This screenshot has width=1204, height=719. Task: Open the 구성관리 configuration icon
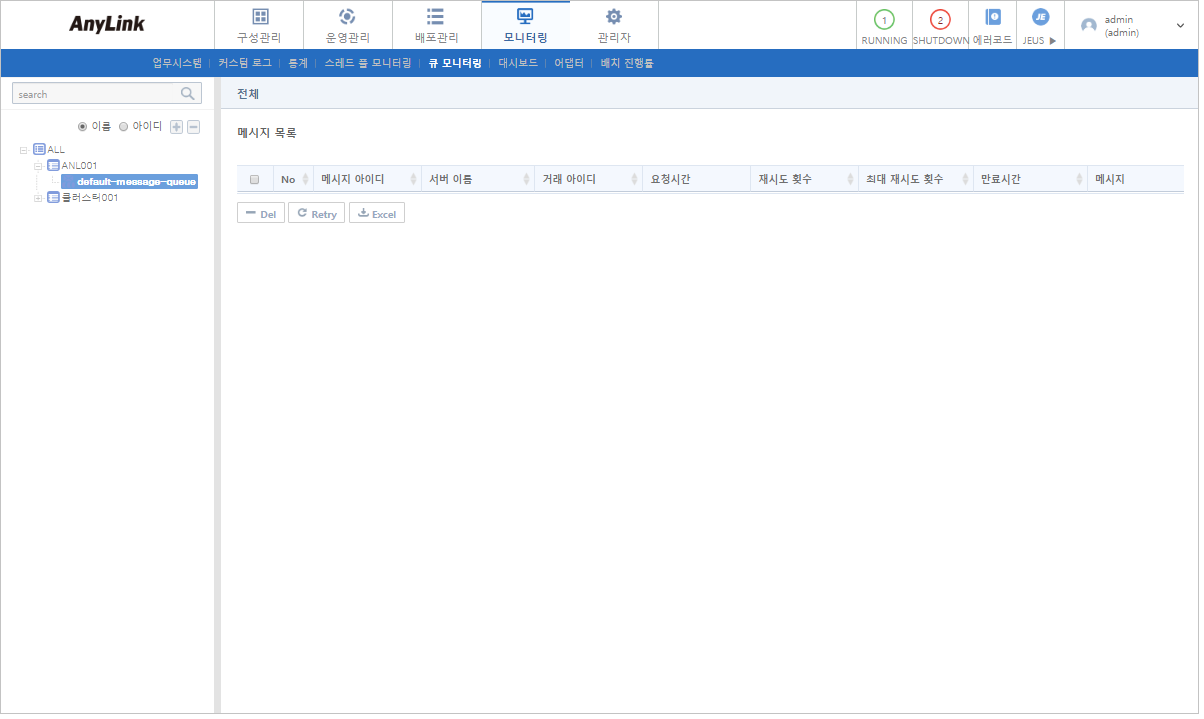click(259, 17)
